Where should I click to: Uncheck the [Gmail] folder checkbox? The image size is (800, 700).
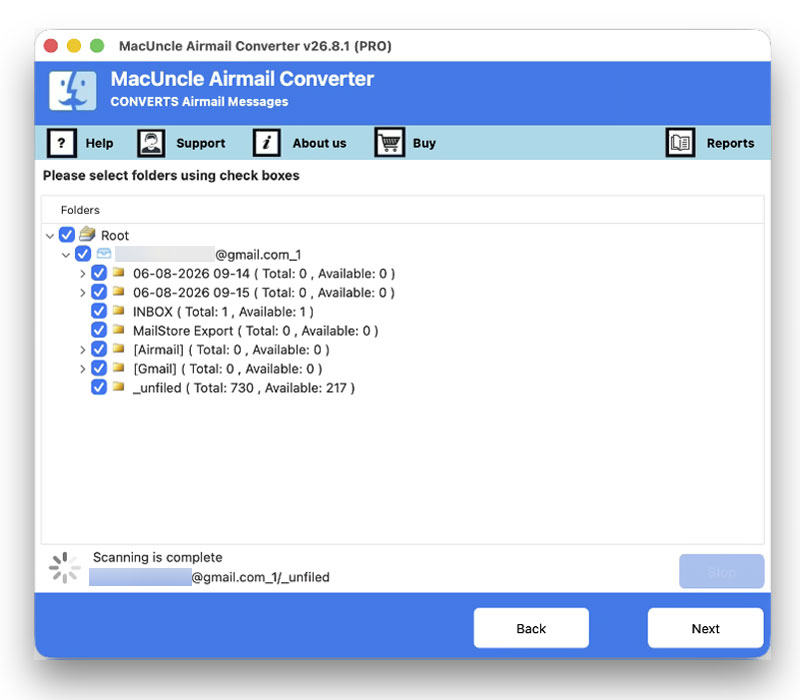pos(99,368)
